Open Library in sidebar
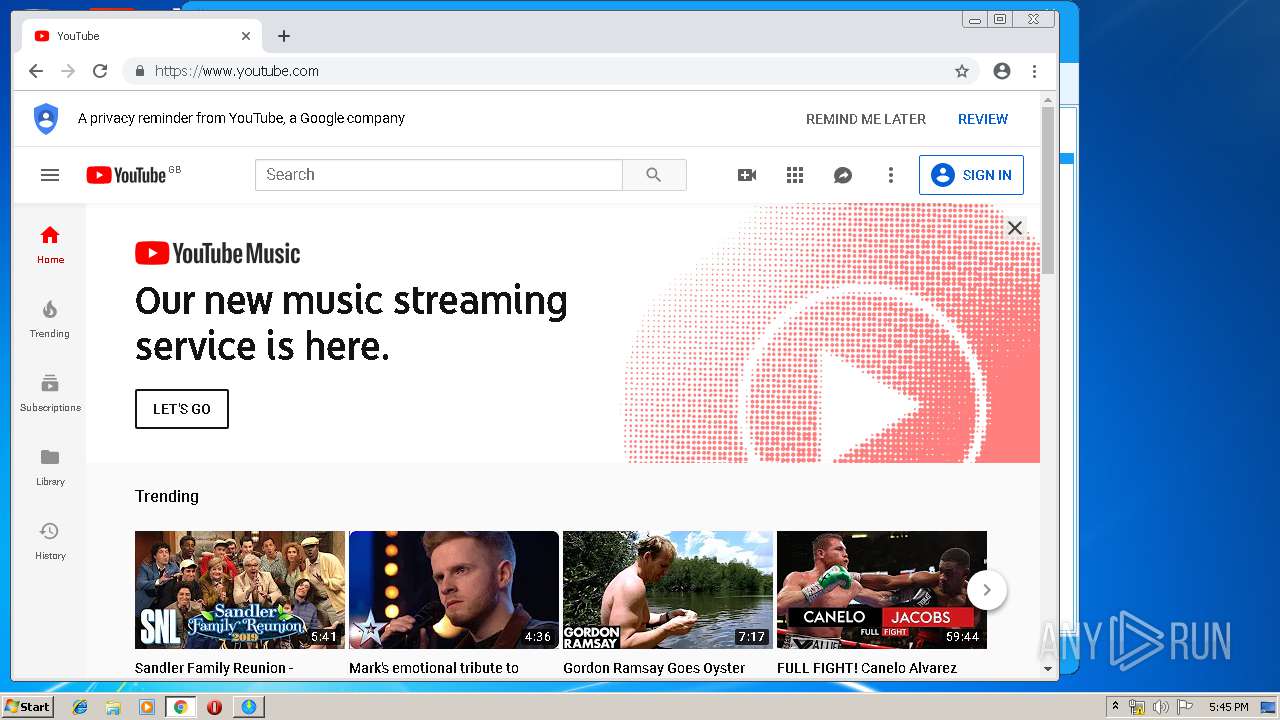Viewport: 1280px width, 720px height. 50,466
